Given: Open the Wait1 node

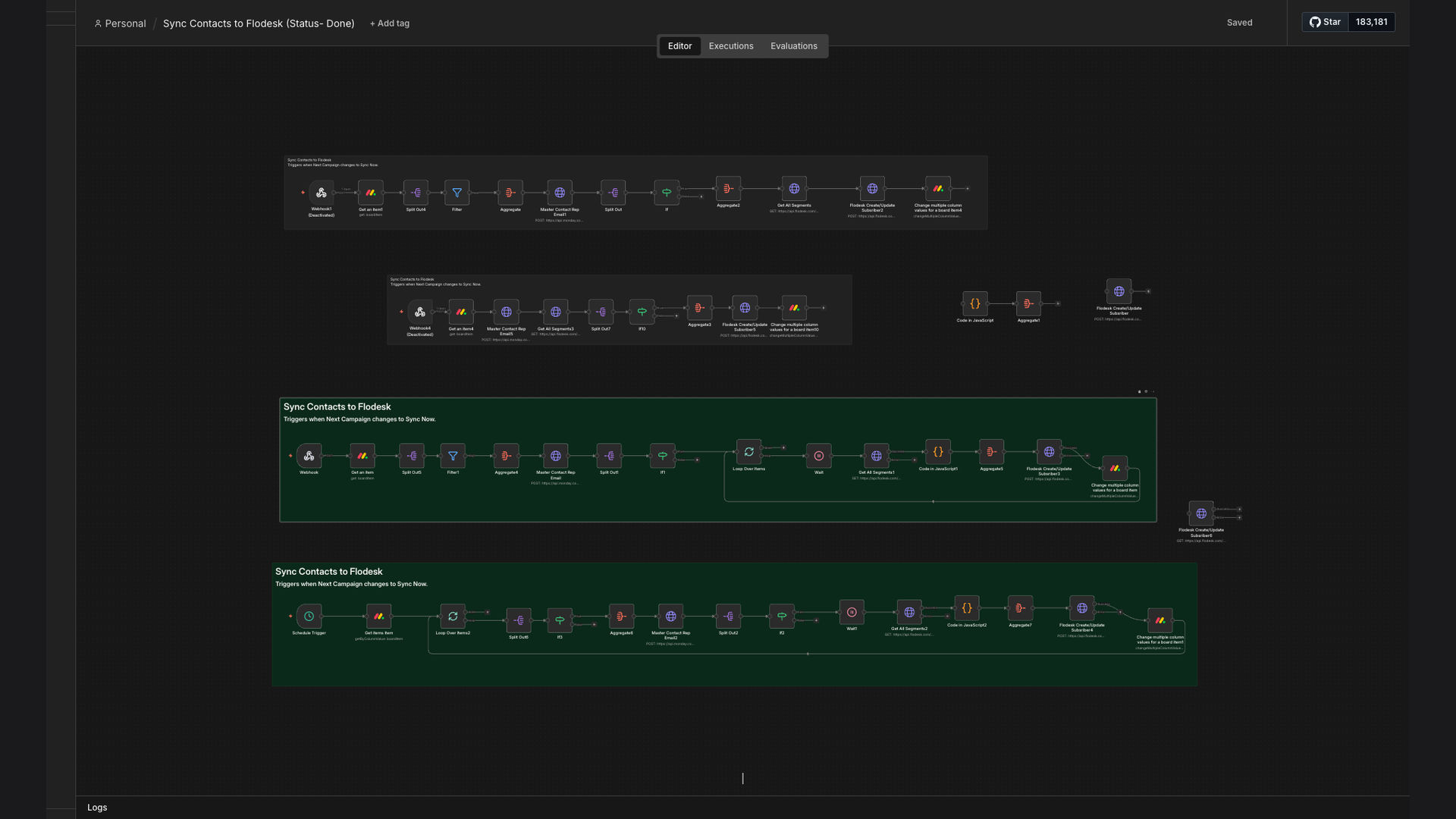Looking at the screenshot, I should tap(852, 612).
